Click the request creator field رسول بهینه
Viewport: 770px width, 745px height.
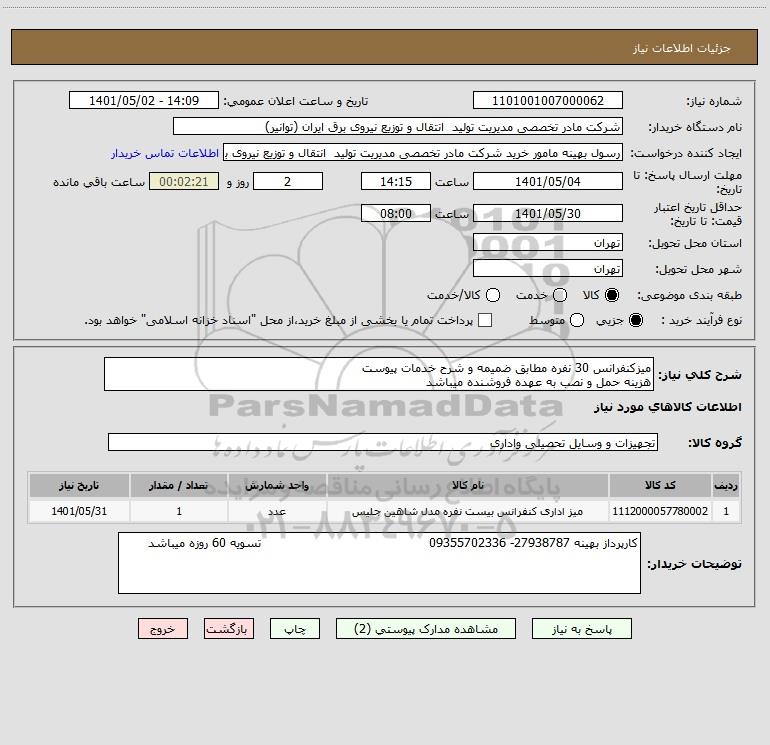(x=423, y=152)
